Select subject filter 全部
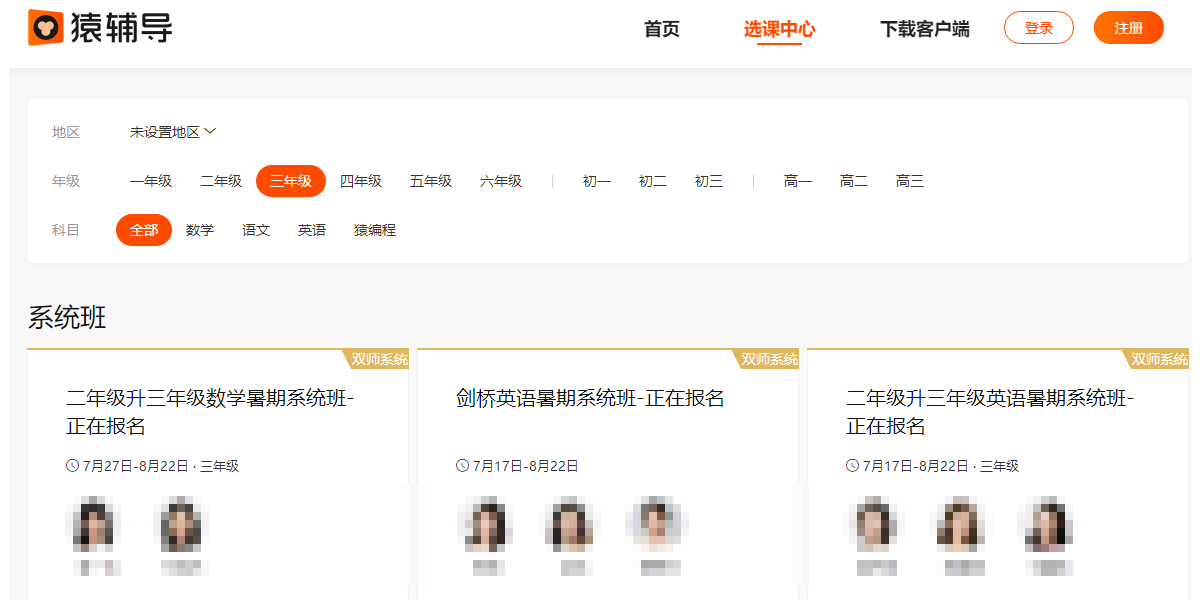The image size is (1200, 600). (144, 230)
